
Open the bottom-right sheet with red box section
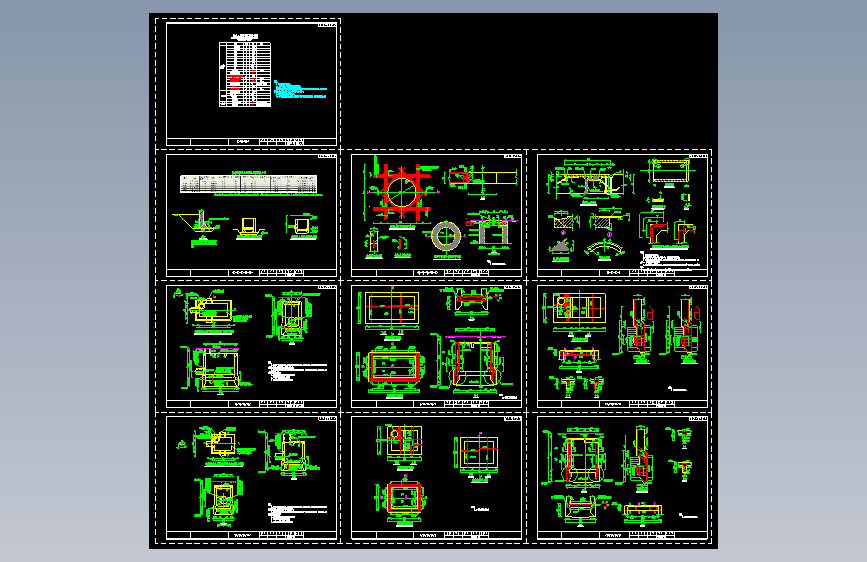pos(622,478)
